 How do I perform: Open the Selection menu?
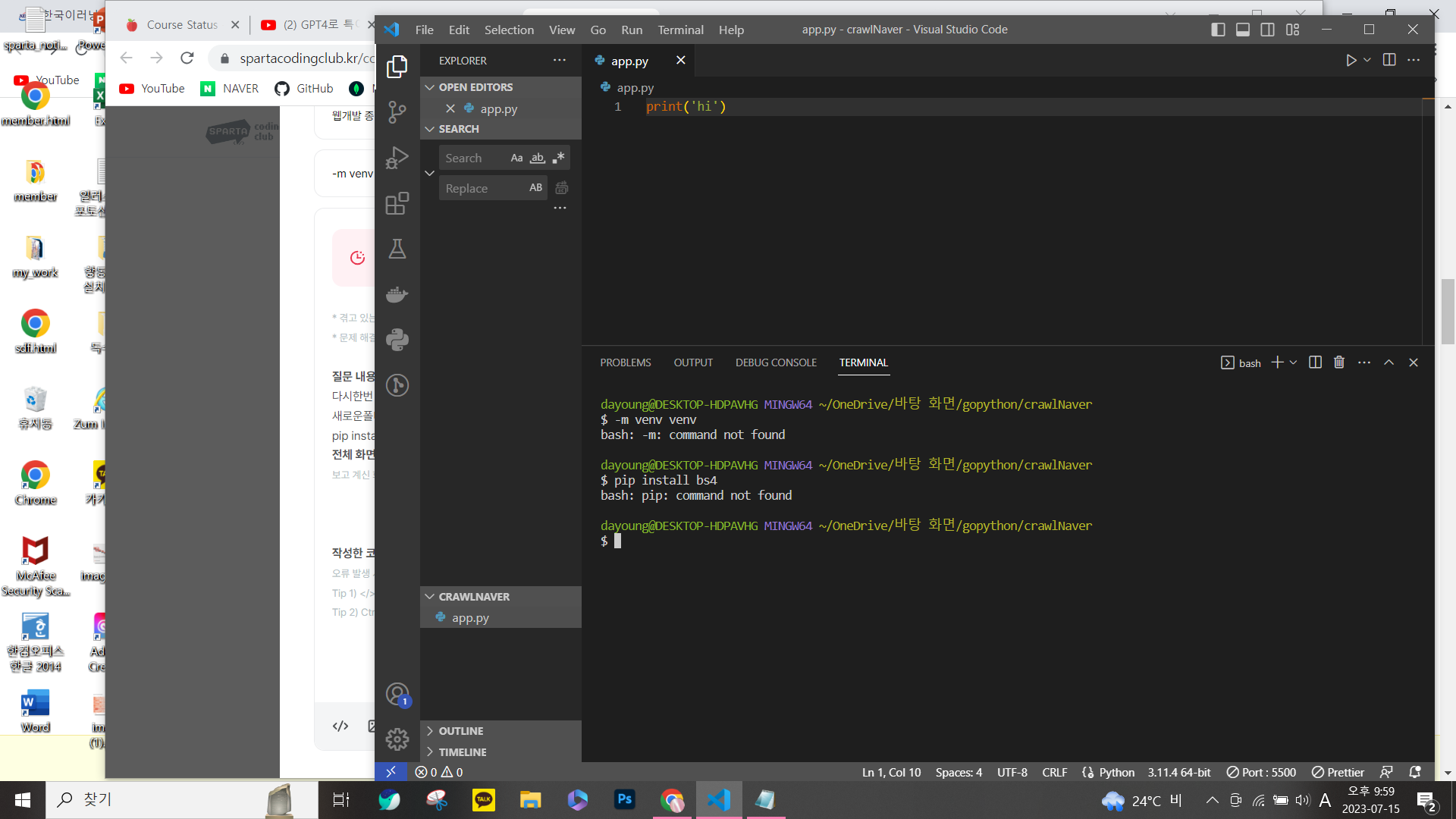coord(509,30)
